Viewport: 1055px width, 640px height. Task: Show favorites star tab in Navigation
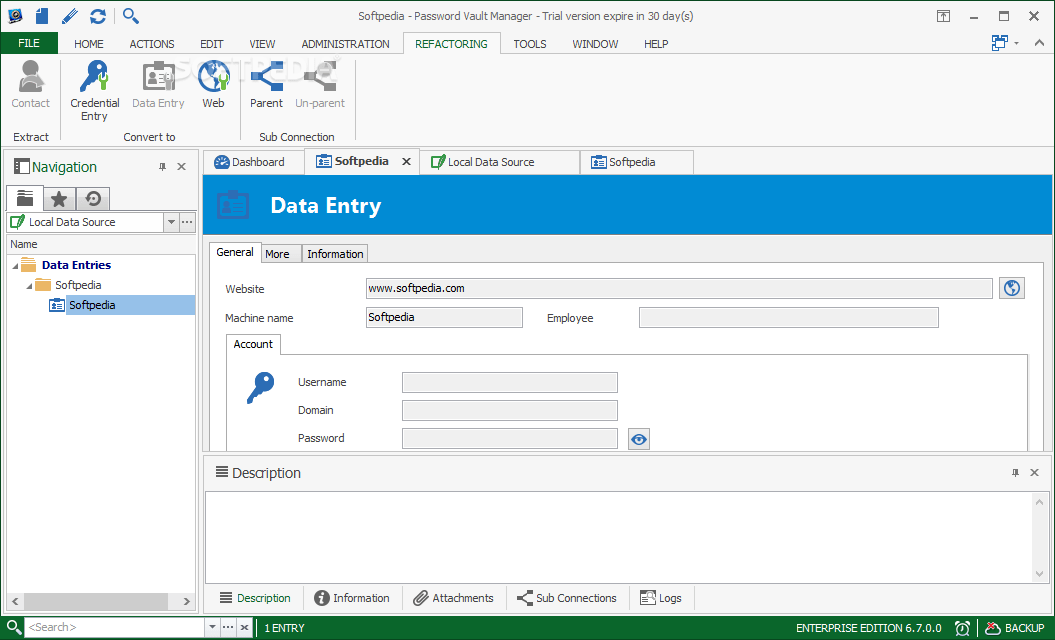[x=59, y=199]
